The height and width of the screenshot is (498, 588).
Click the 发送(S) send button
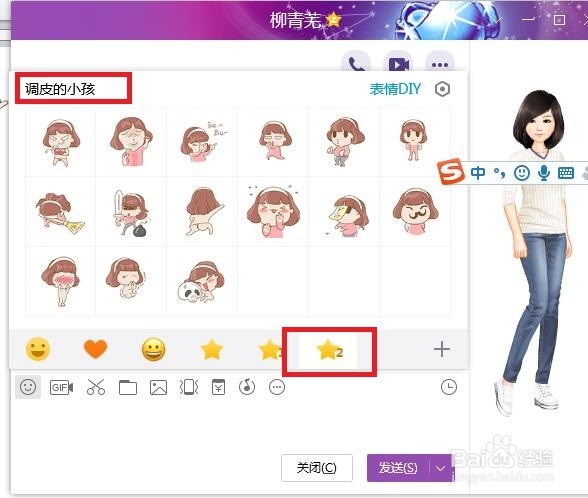tap(398, 468)
